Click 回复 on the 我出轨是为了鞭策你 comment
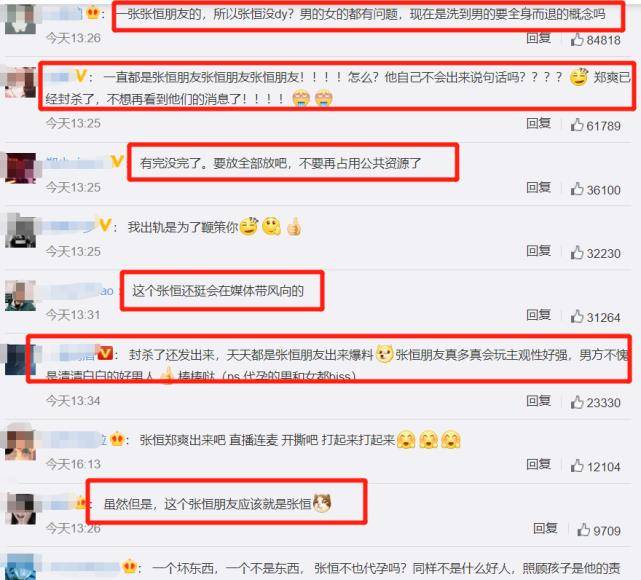The width and height of the screenshot is (641, 580). pos(538,251)
